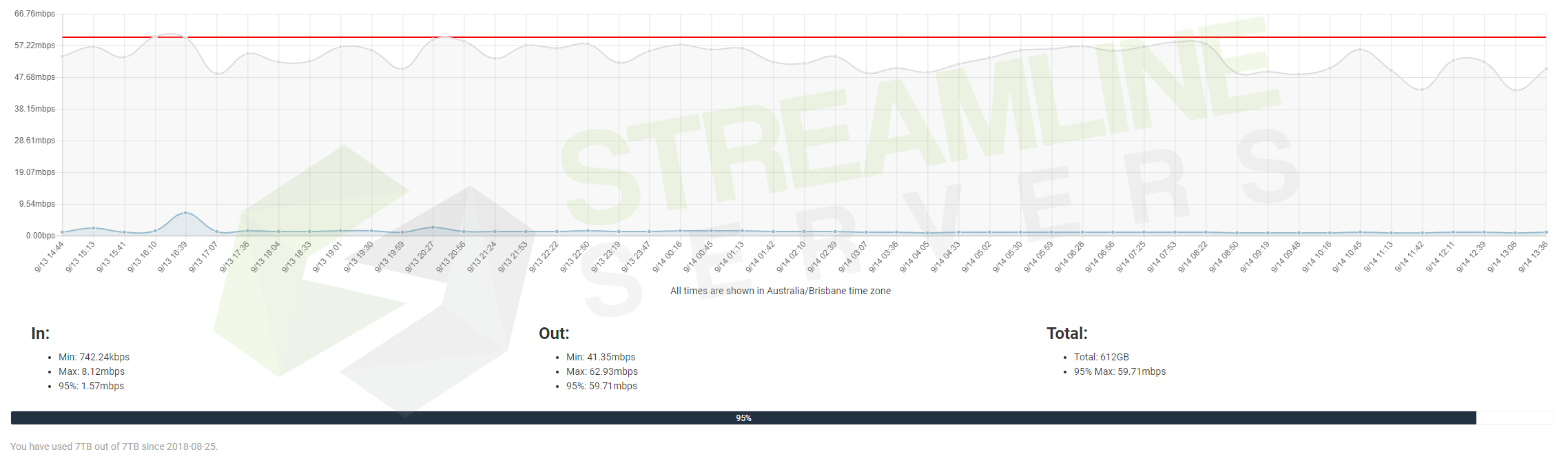
Task: Click the 38.15mbps y-axis label
Action: [34, 109]
